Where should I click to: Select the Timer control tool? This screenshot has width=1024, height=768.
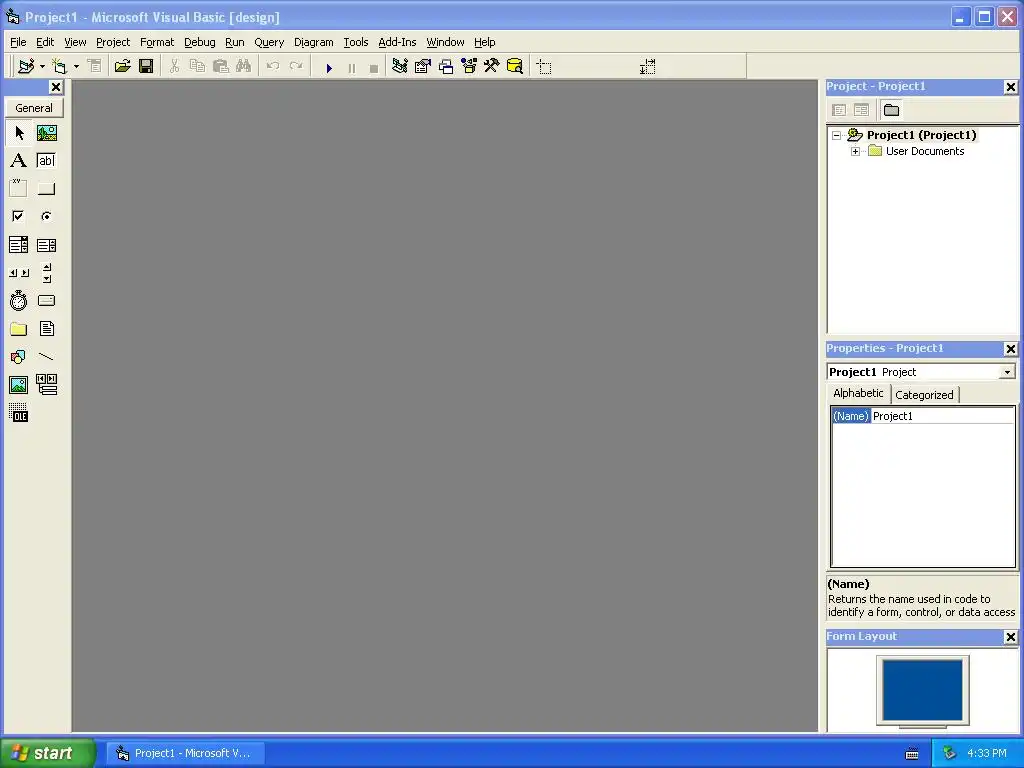pyautogui.click(x=19, y=301)
